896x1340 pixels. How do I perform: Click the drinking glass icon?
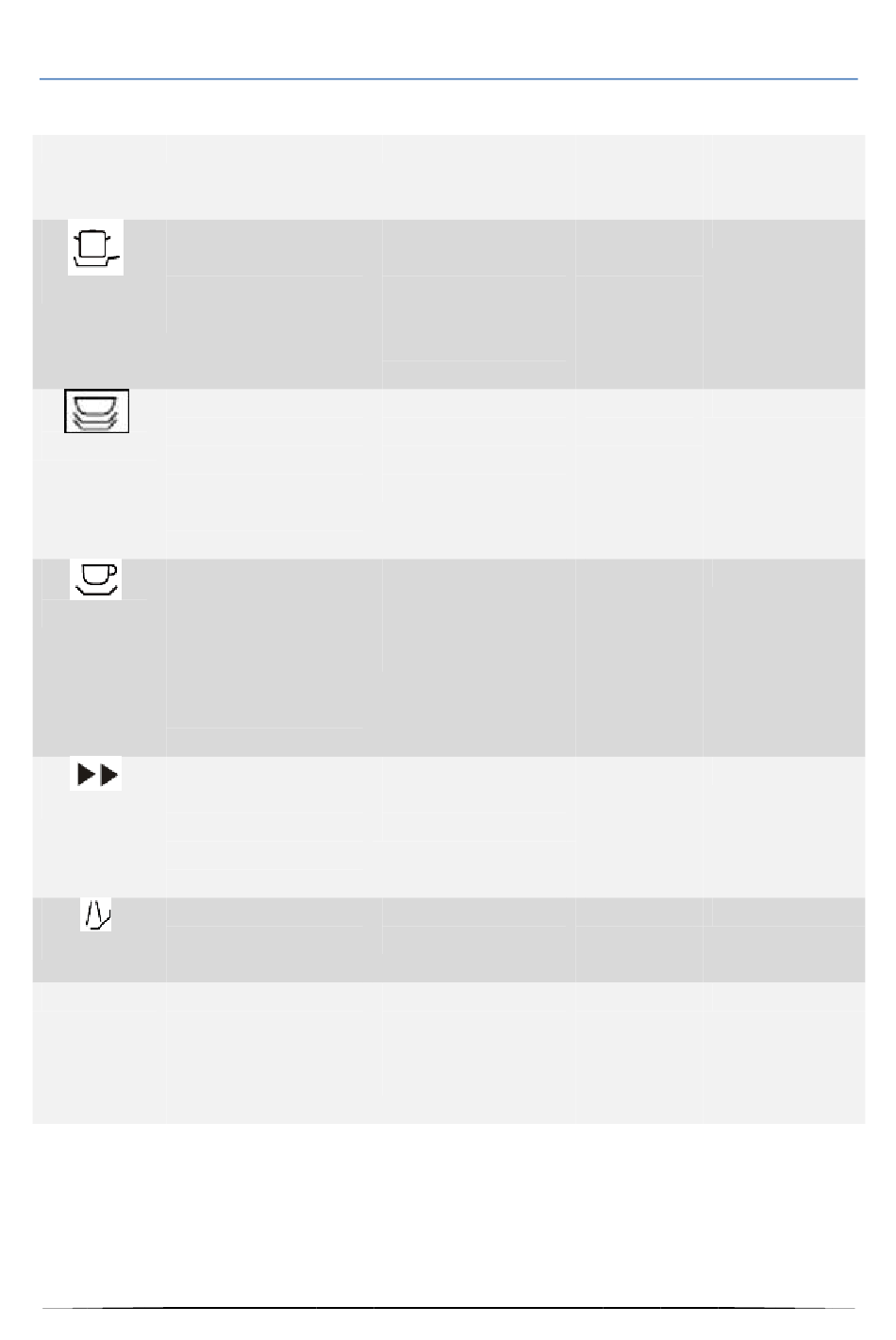click(96, 914)
